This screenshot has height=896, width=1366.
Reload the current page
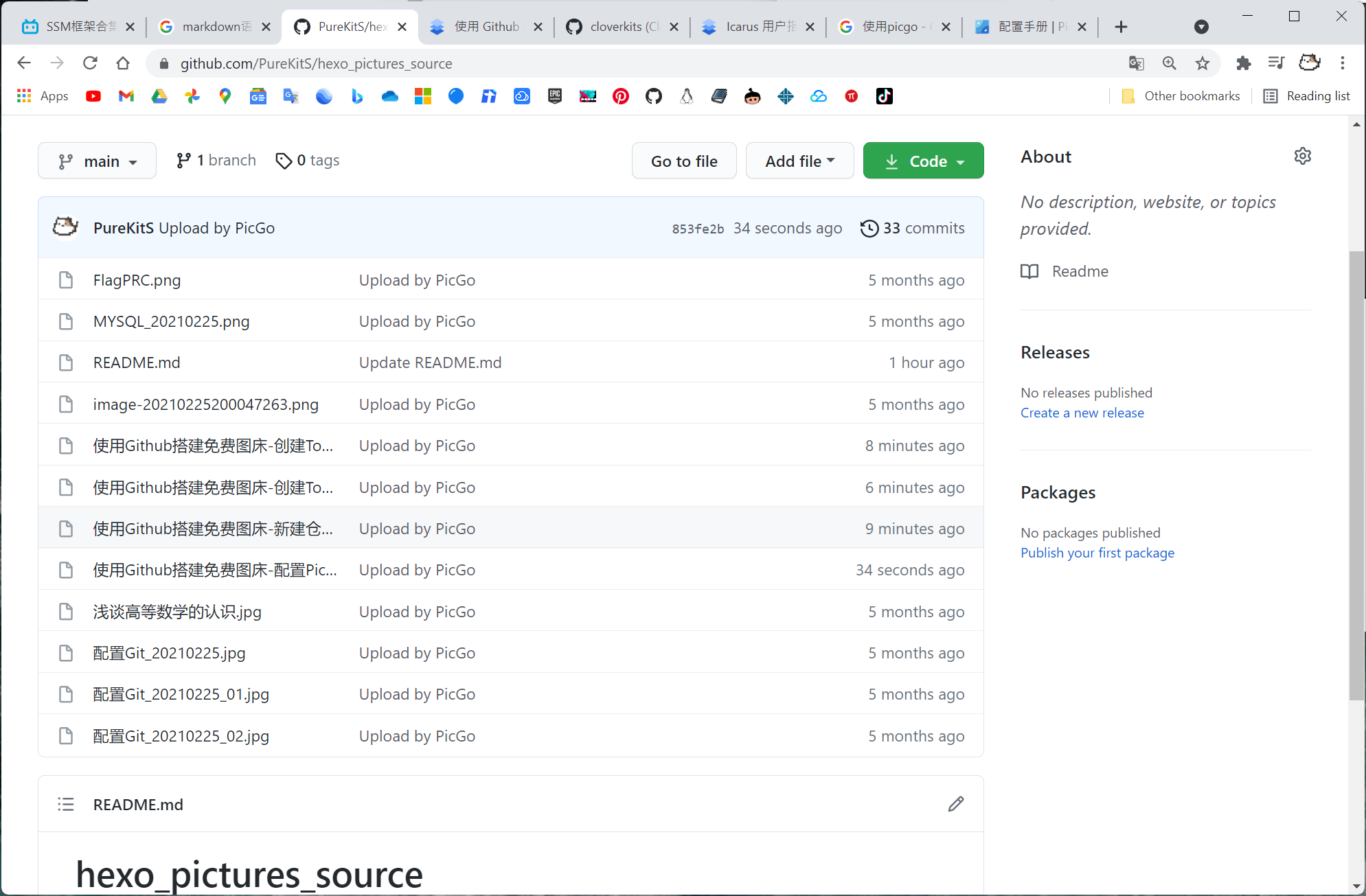coord(90,63)
